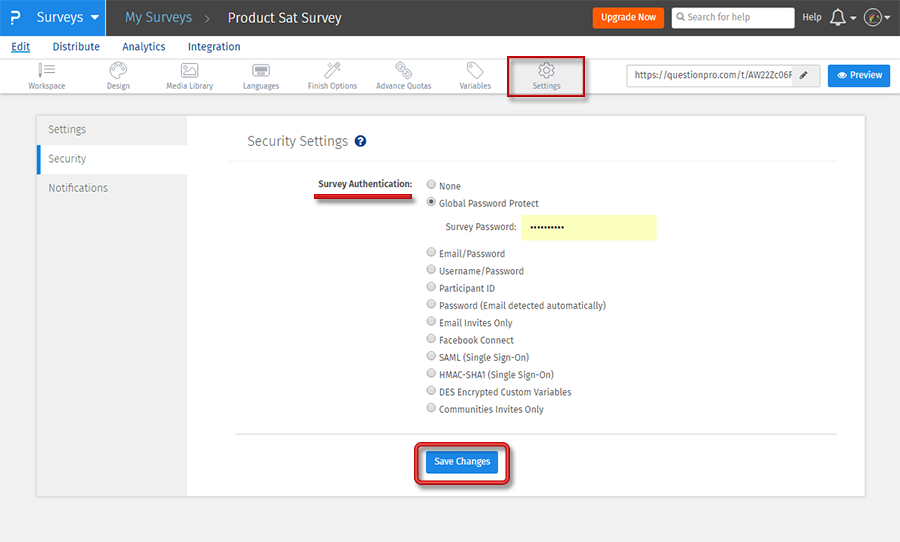This screenshot has height=542, width=900.
Task: Click the Save Changes button
Action: tap(461, 462)
